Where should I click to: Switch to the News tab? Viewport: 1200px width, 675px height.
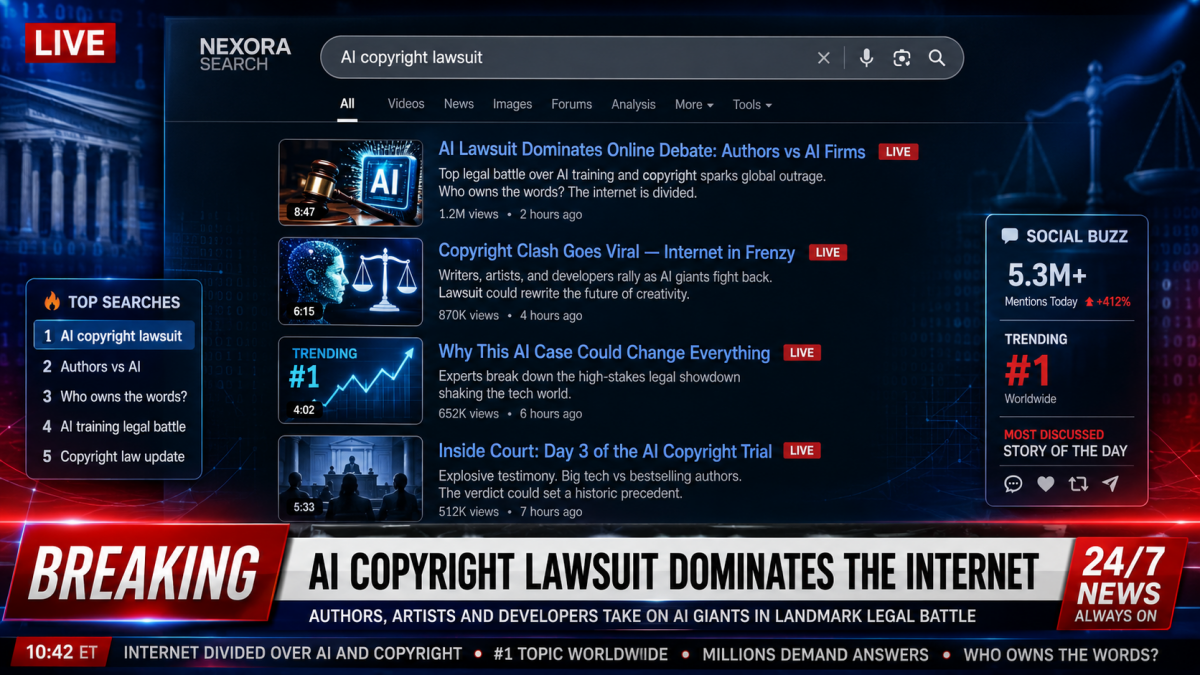coord(459,104)
